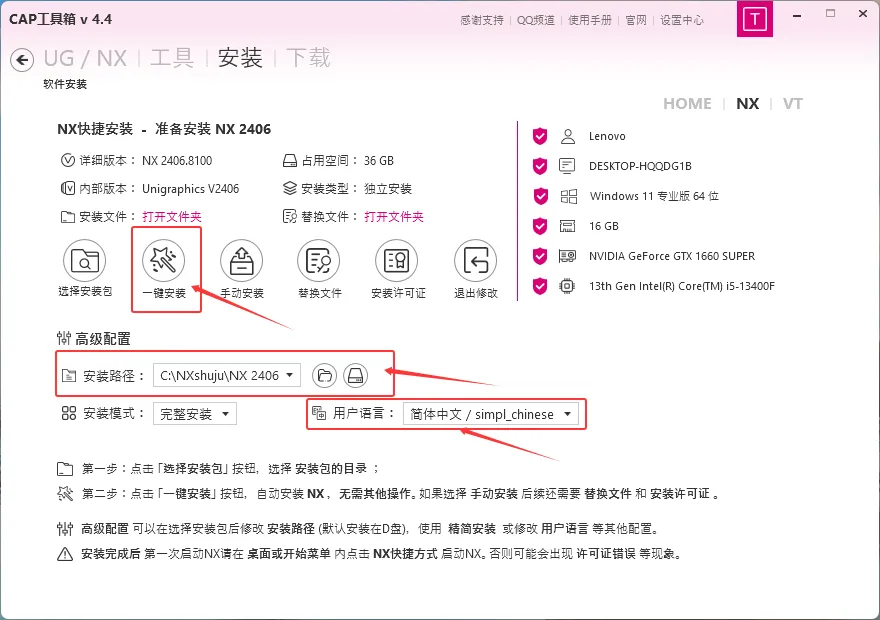Screen dimensions: 880x620
Task: Open the 安装模式 完整安装 dropdown
Action: (195, 414)
